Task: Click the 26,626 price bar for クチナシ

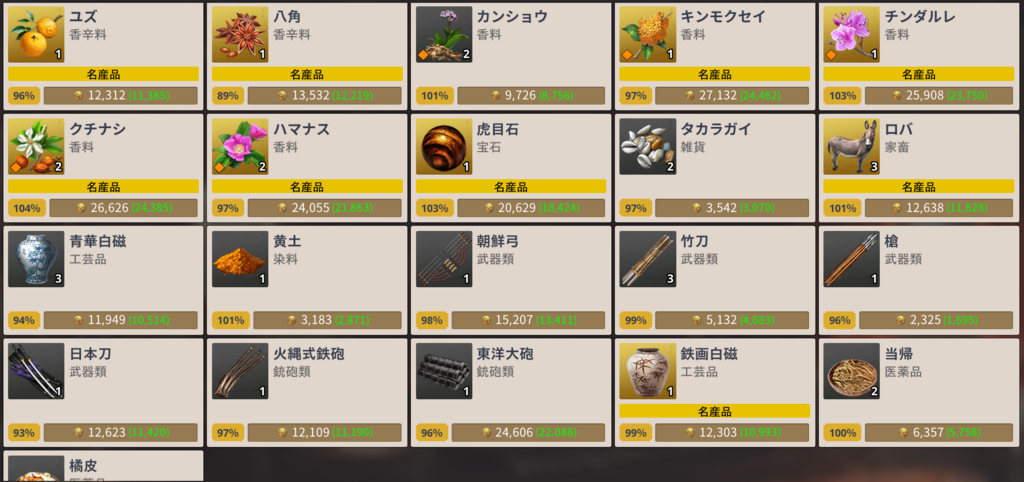Action: click(123, 208)
